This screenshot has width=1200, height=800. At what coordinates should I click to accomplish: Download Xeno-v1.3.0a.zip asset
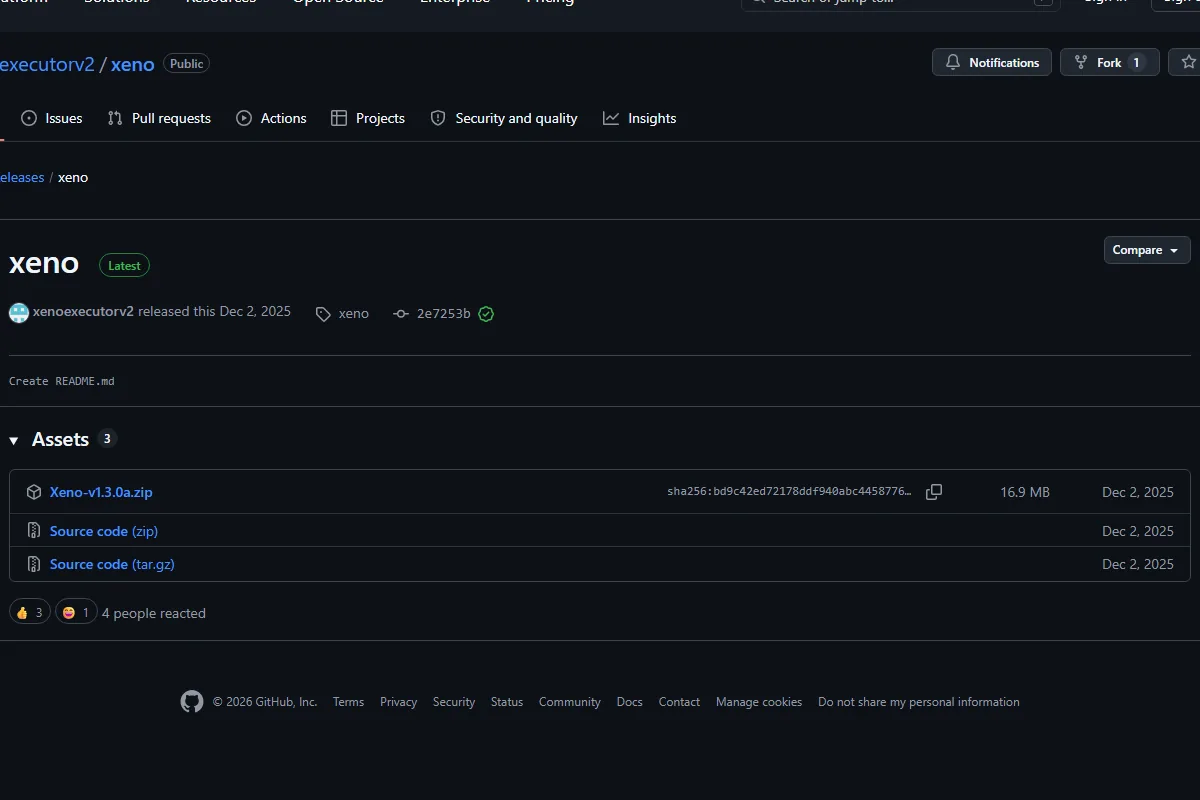click(x=101, y=492)
